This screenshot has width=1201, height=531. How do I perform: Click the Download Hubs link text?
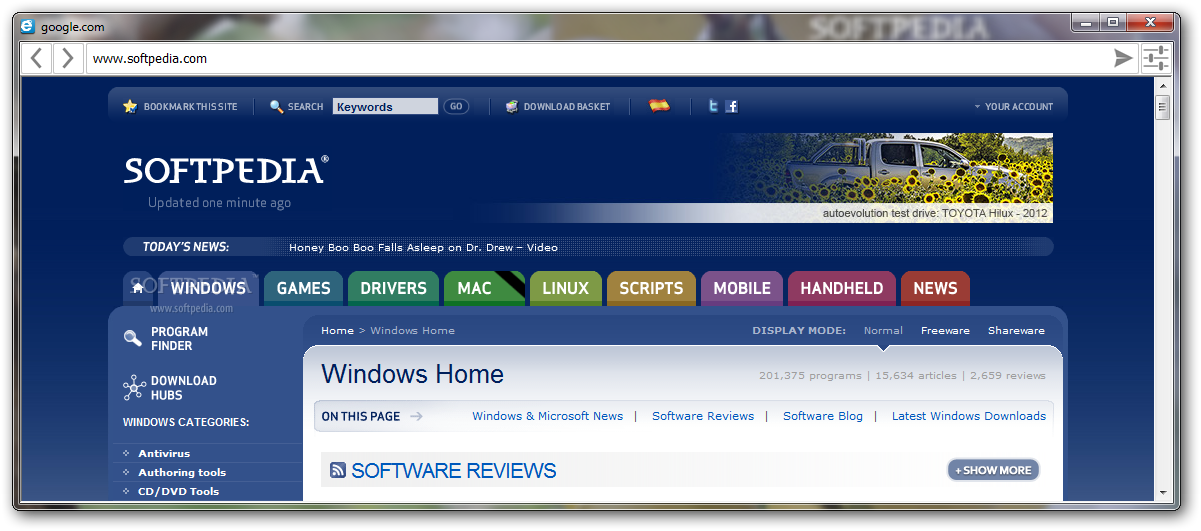tap(184, 388)
